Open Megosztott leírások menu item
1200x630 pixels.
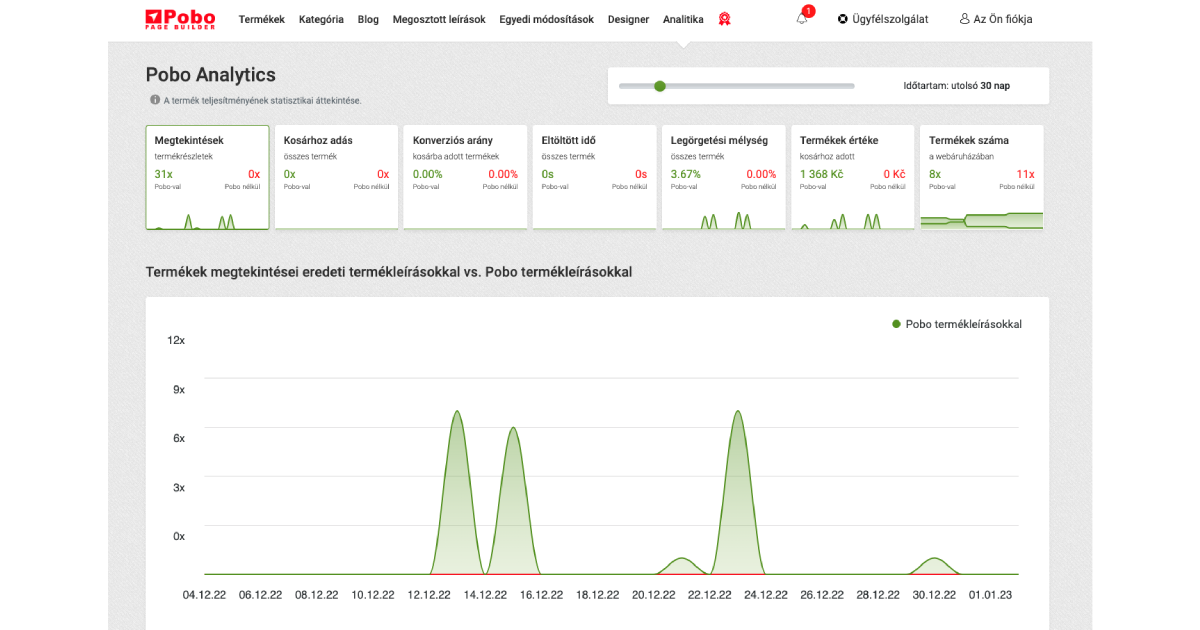click(439, 19)
